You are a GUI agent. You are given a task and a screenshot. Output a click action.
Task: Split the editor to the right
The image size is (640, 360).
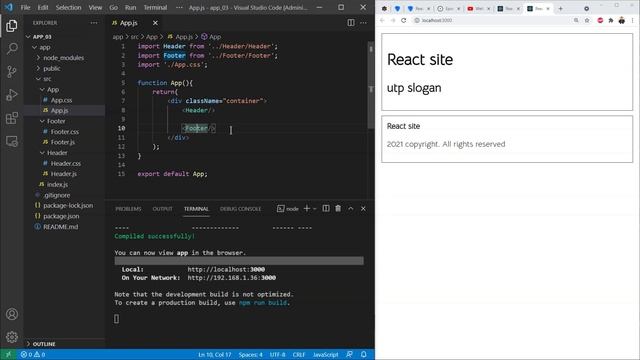(351, 23)
